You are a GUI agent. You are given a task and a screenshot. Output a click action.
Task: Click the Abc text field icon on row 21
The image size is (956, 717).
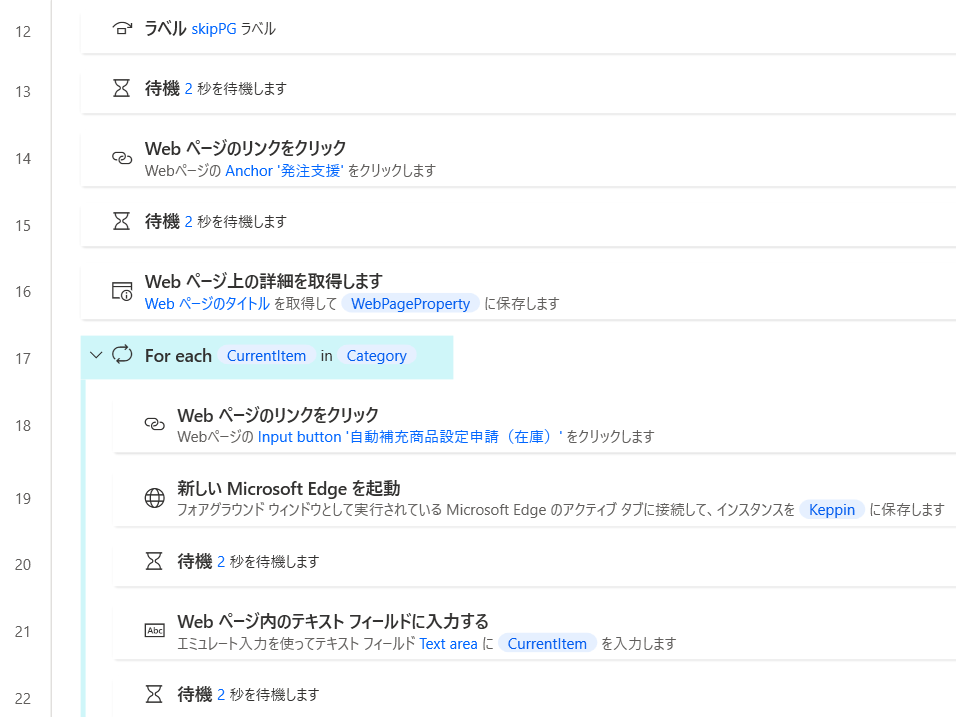(154, 630)
